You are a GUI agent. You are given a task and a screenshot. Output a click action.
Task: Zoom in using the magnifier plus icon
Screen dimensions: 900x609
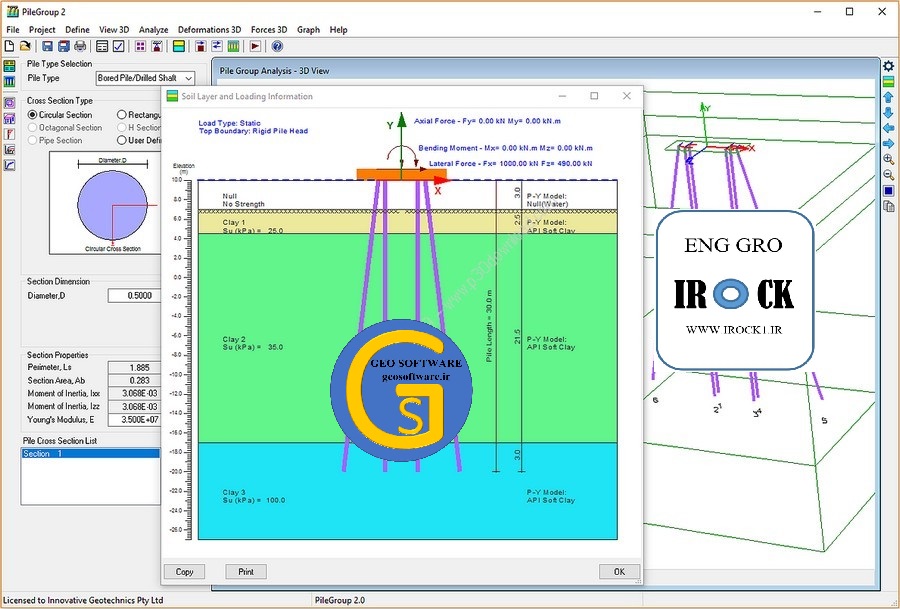click(888, 160)
